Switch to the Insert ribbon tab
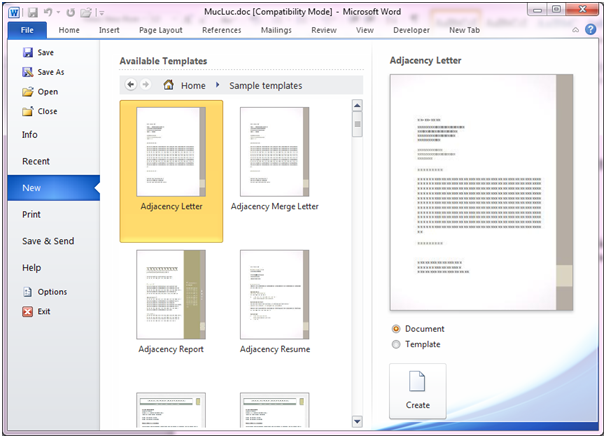The width and height of the screenshot is (605, 436). click(x=109, y=30)
